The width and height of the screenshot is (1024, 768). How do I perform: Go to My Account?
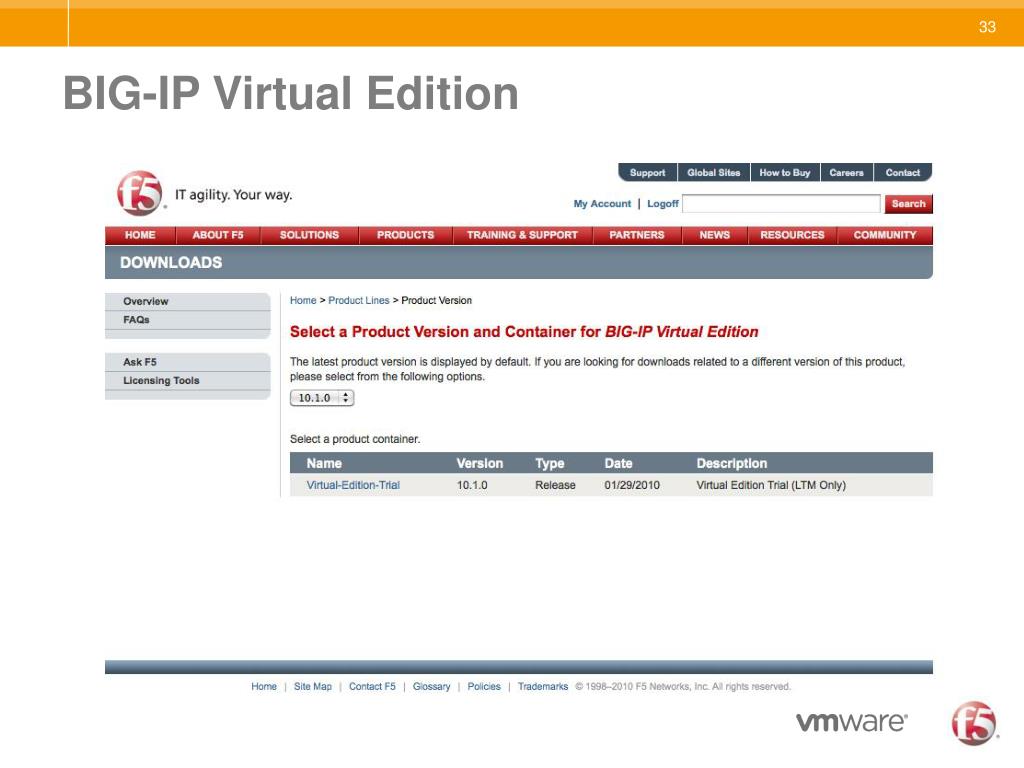[602, 204]
